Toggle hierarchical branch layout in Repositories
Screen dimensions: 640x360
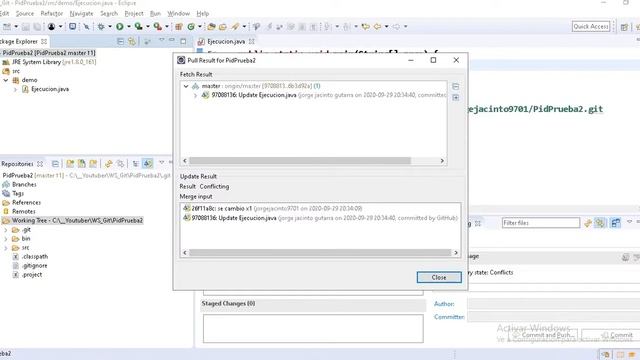136,164
